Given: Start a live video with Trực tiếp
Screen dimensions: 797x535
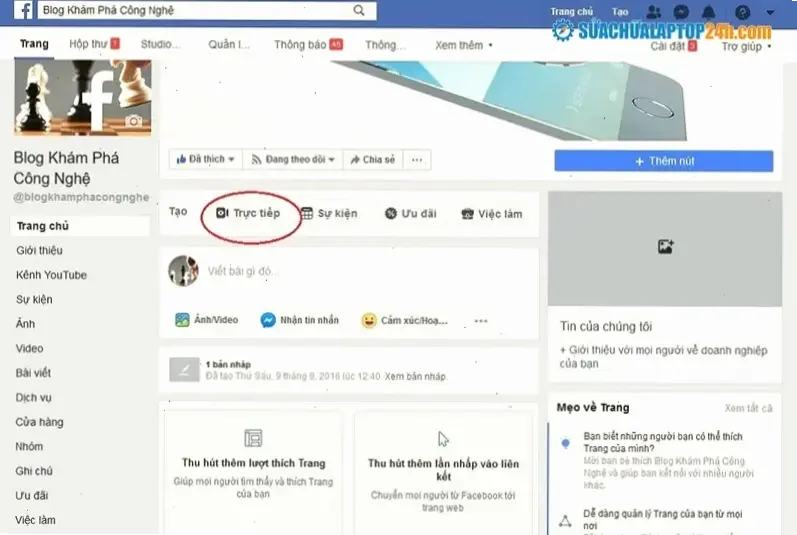Looking at the screenshot, I should click(x=249, y=213).
